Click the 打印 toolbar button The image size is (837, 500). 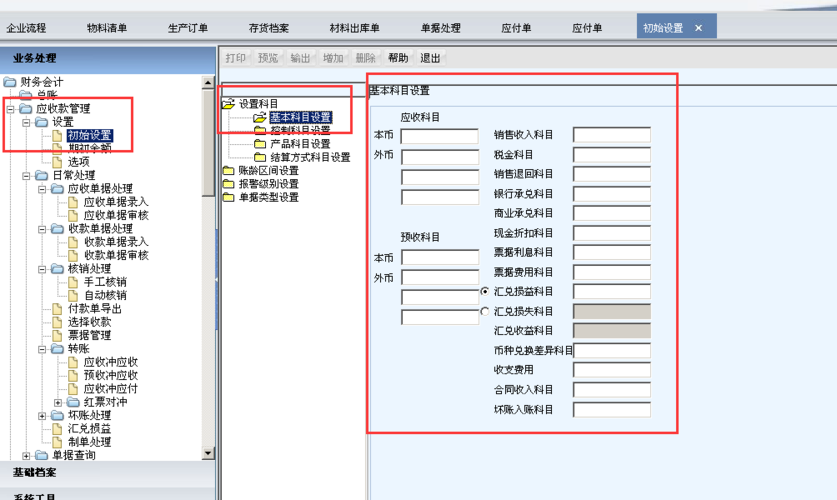click(x=235, y=58)
